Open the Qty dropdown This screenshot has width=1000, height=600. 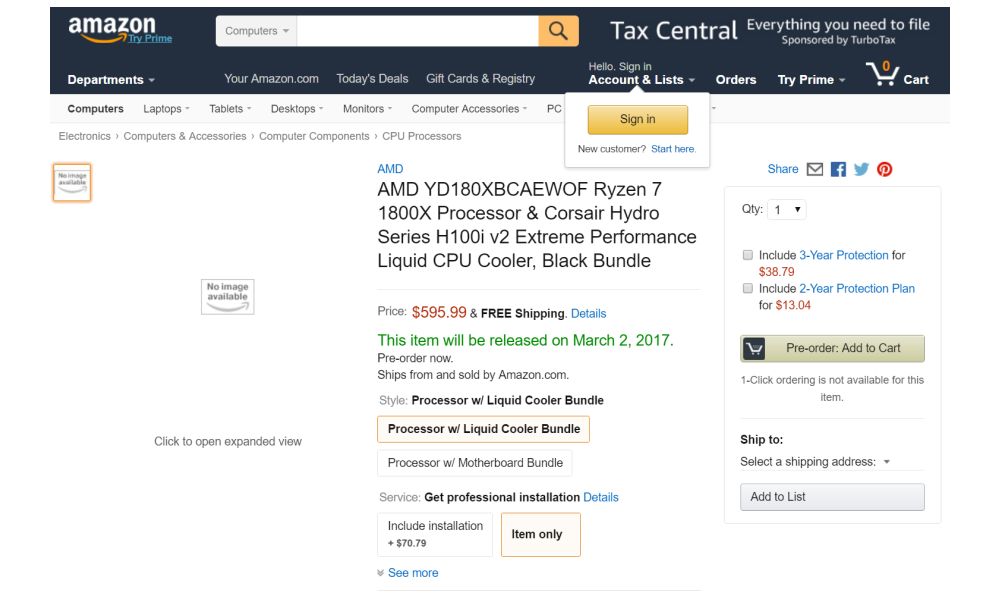[x=786, y=209]
